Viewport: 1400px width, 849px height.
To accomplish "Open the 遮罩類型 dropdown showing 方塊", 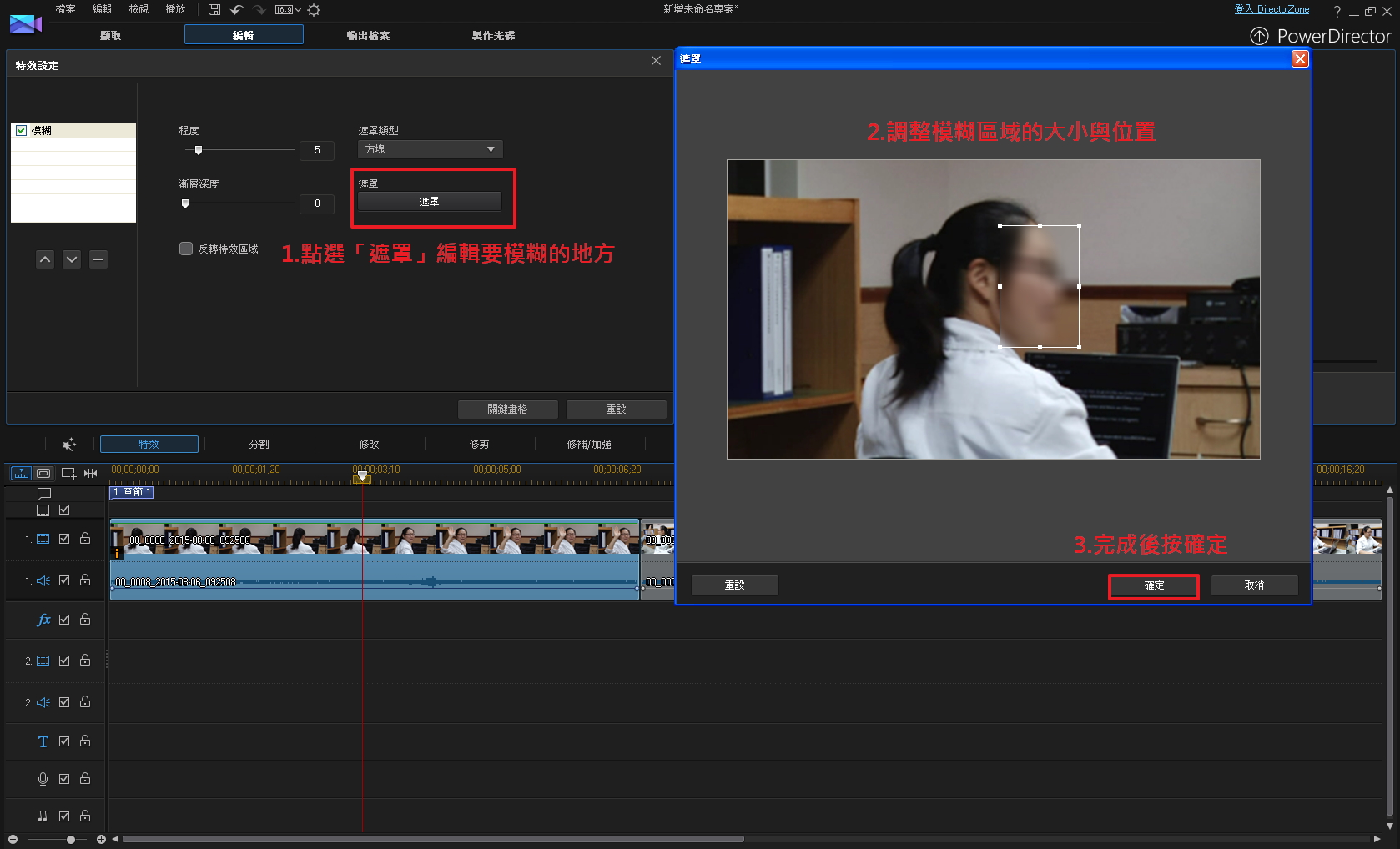I will (x=430, y=149).
